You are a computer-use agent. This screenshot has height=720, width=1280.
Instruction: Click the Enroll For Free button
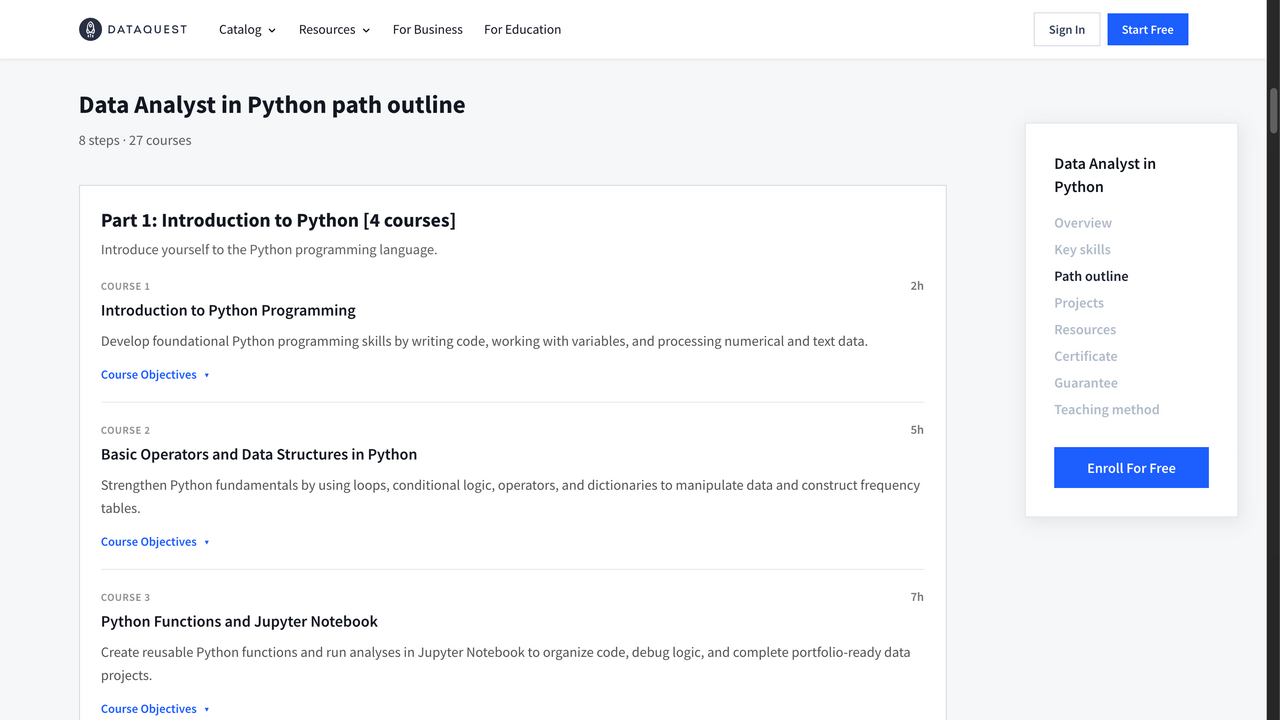click(1131, 468)
